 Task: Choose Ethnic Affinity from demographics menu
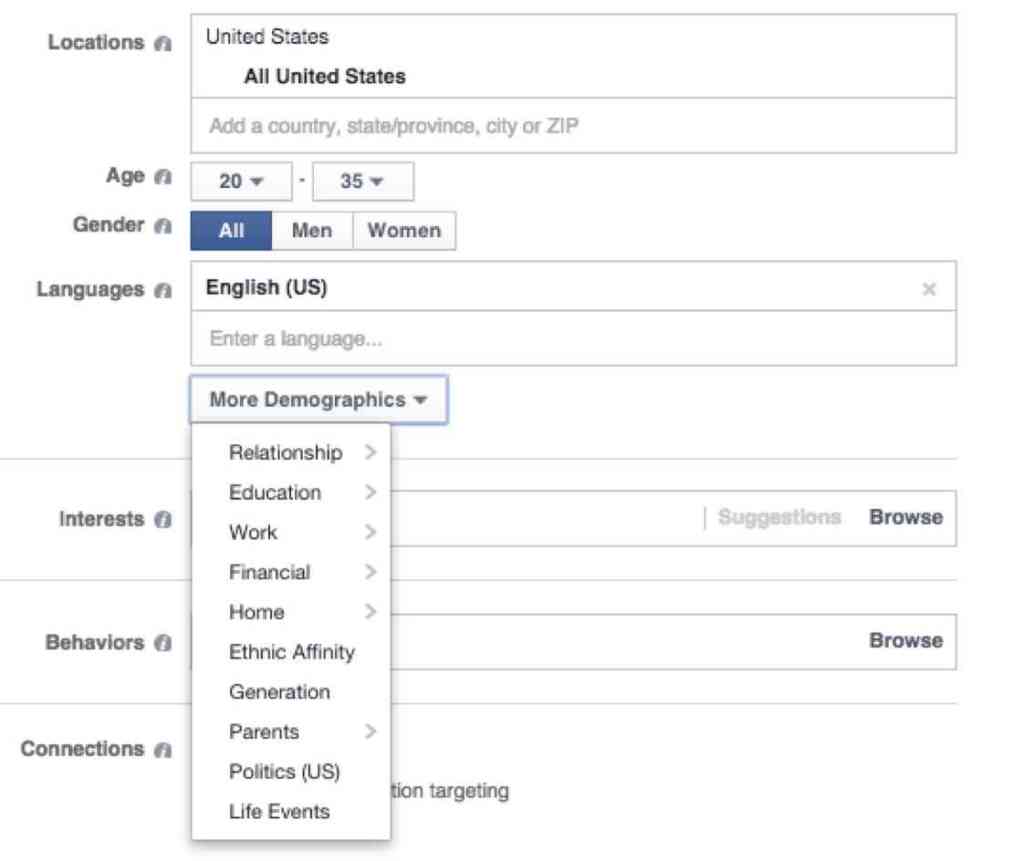[x=291, y=652]
